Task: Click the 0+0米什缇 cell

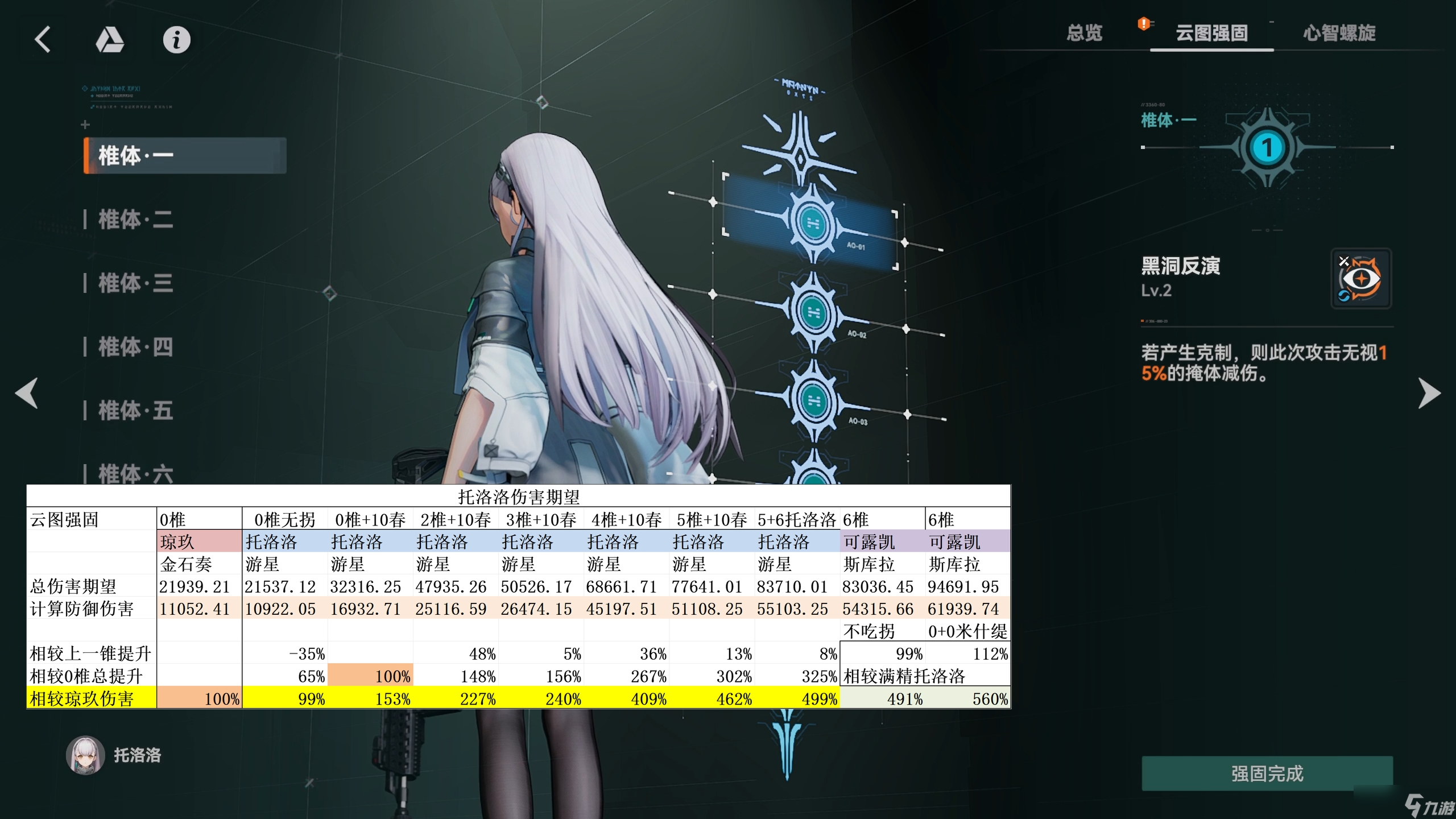Action: point(967,631)
